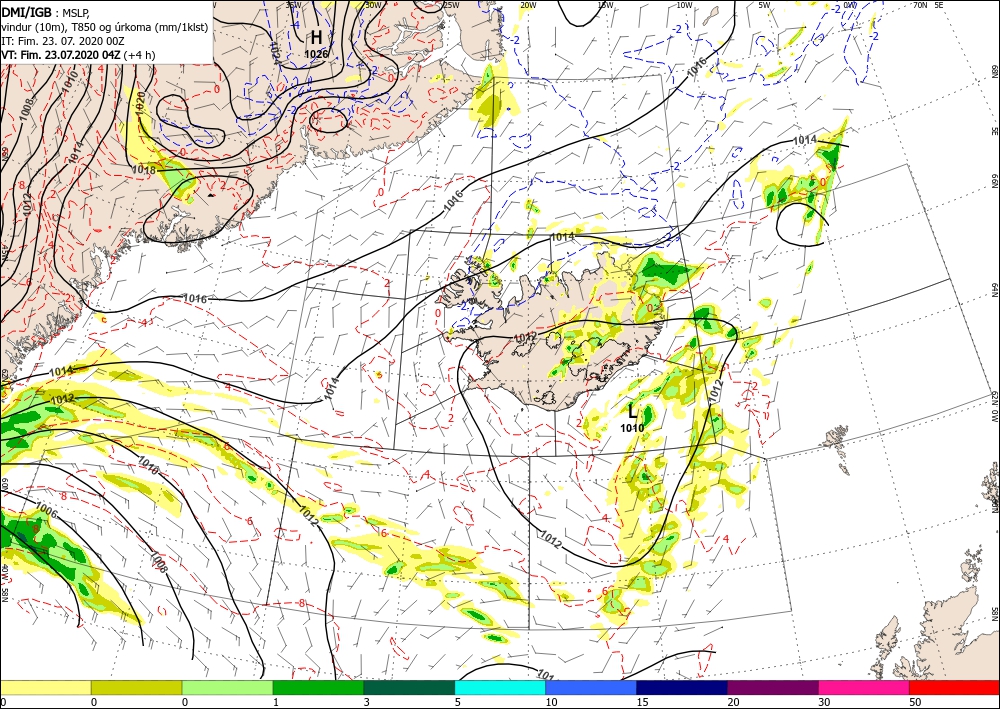1000x709 pixels.
Task: Click the '1018' isobar label over Greenland
Action: (144, 170)
